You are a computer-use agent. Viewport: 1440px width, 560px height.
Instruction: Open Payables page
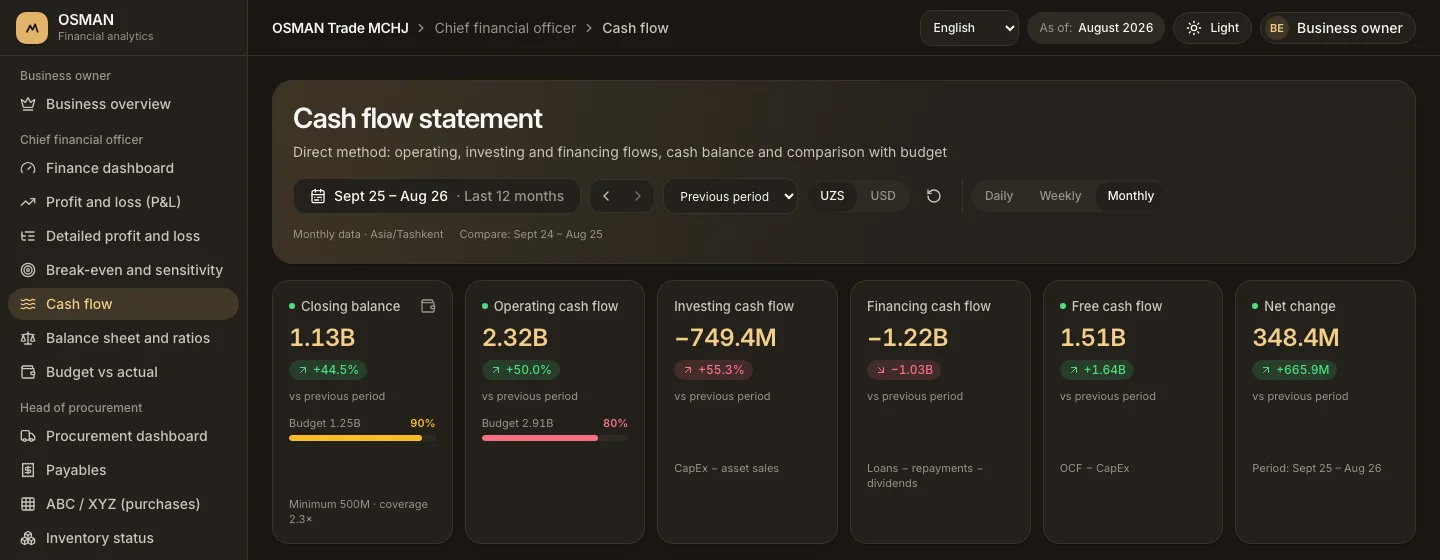click(123, 470)
